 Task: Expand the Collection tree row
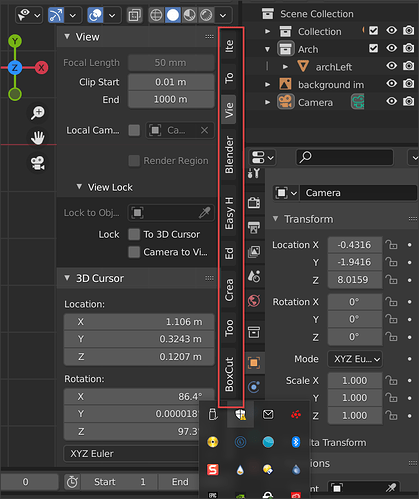267,31
